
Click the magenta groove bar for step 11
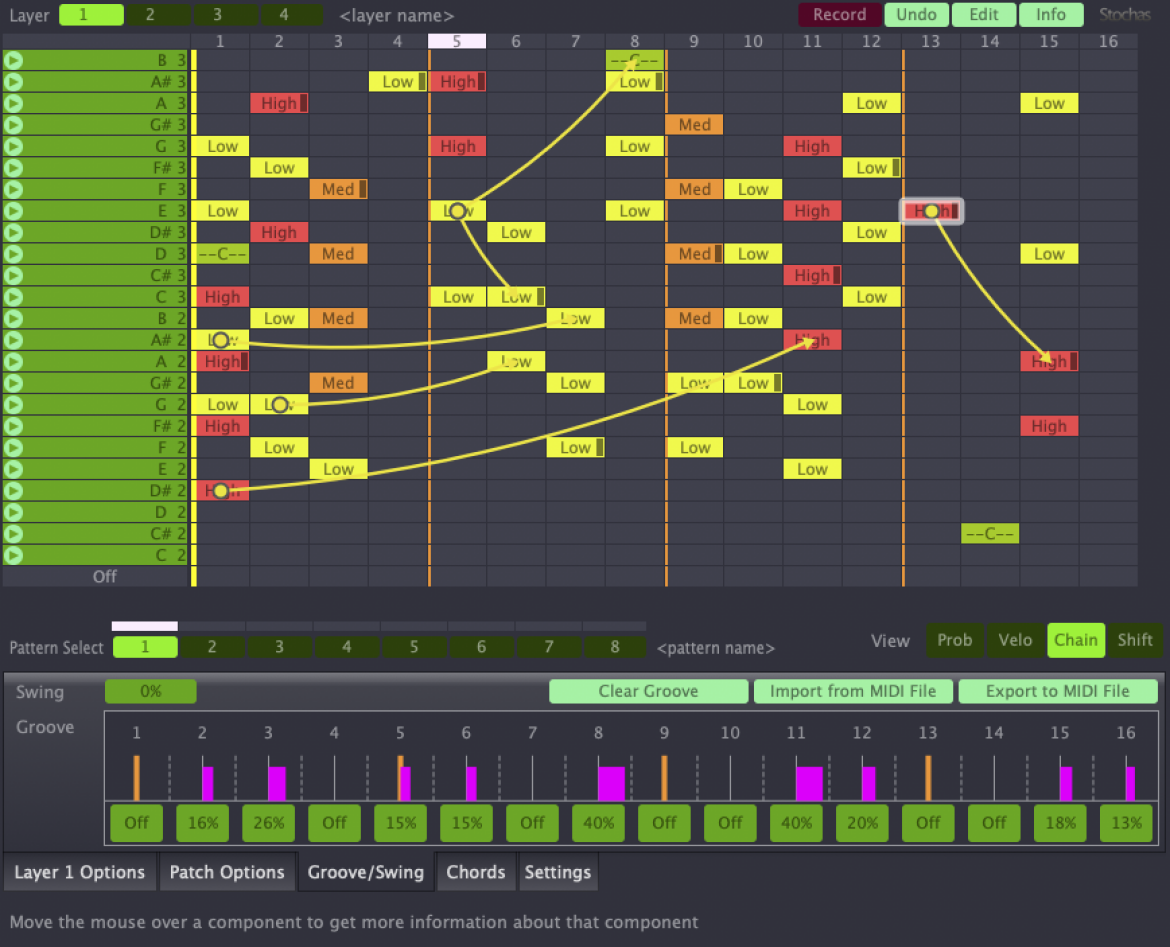809,784
